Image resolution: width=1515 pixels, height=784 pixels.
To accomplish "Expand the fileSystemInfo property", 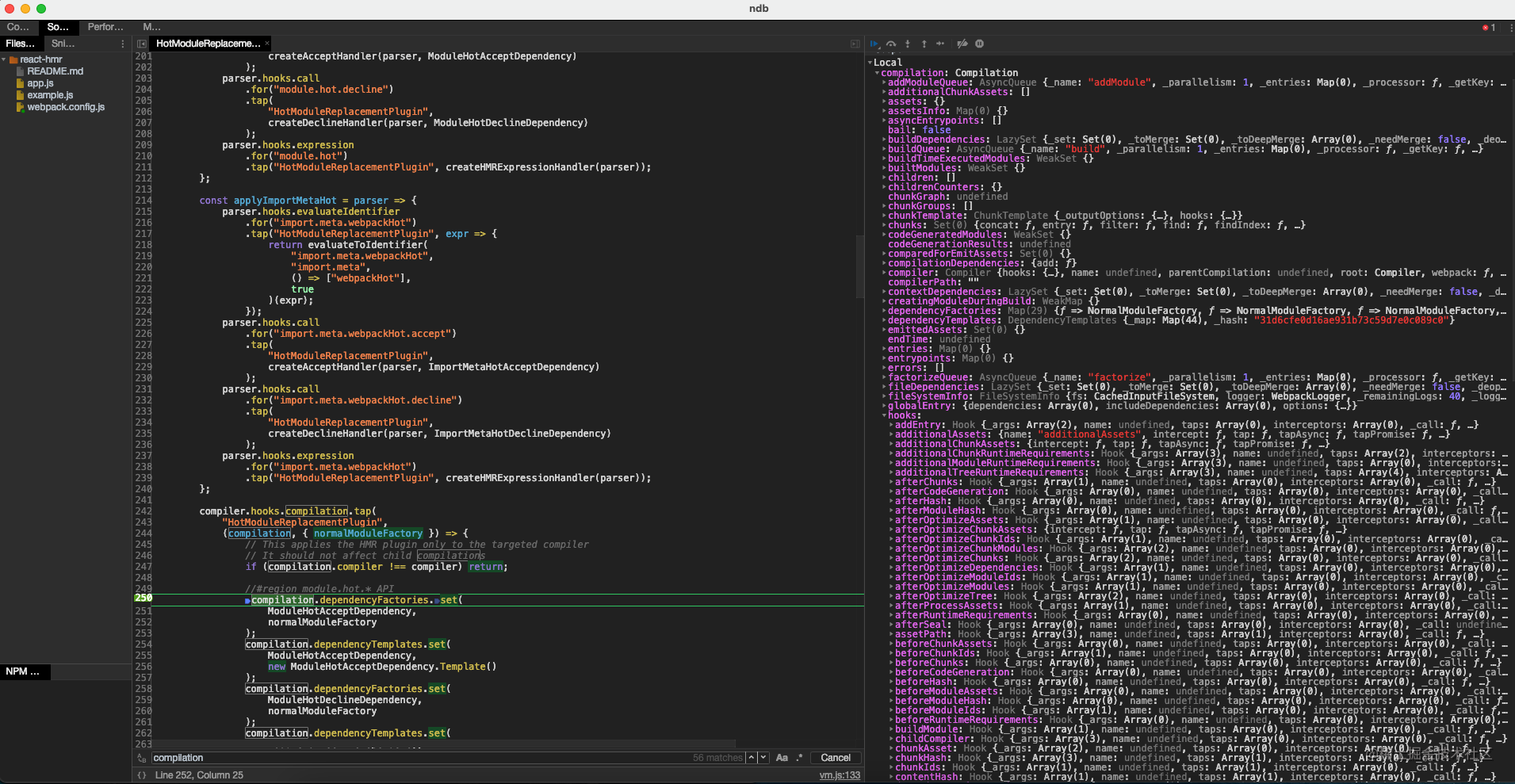I will [885, 396].
